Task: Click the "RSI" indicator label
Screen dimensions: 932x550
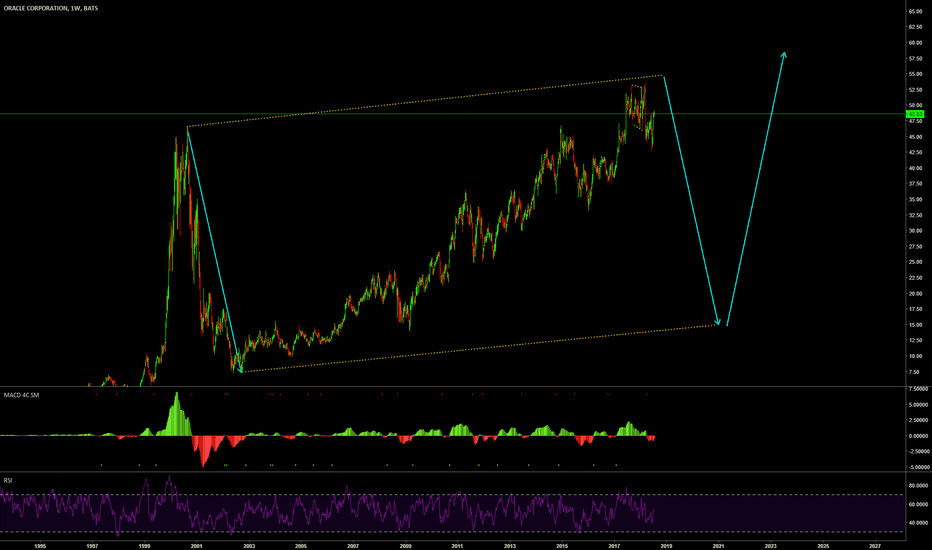Action: pos(8,480)
